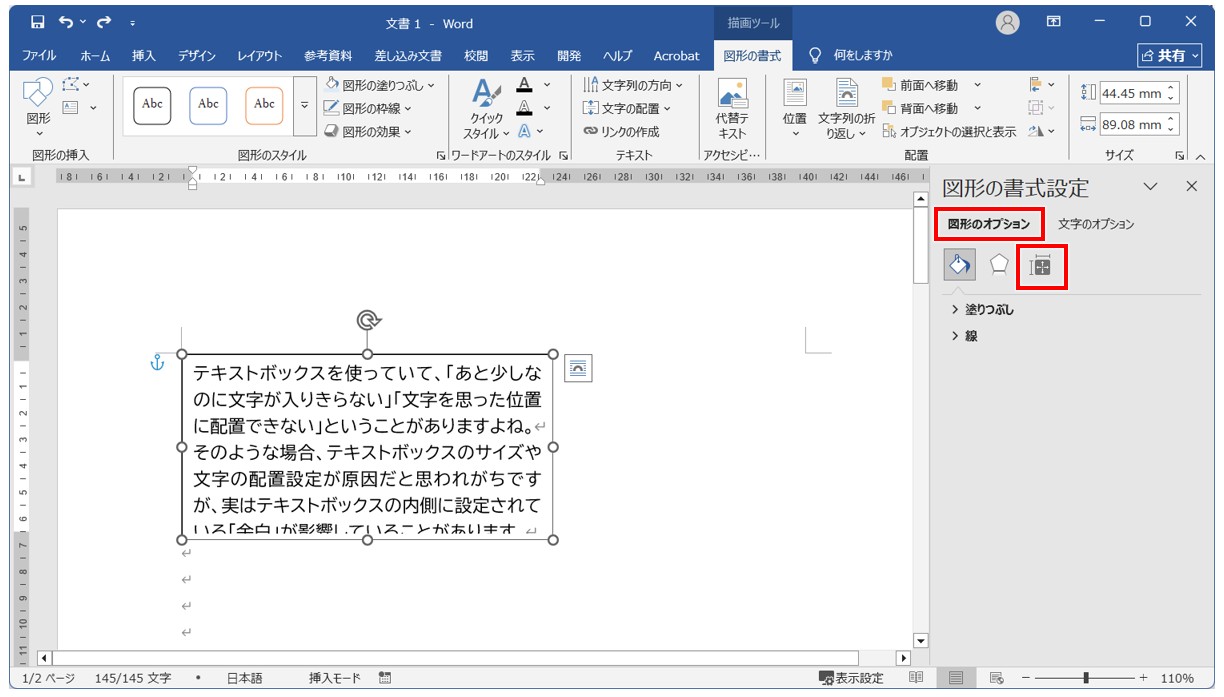Decrease shape width with spinner arrow
The image size is (1224, 697).
click(x=1172, y=130)
